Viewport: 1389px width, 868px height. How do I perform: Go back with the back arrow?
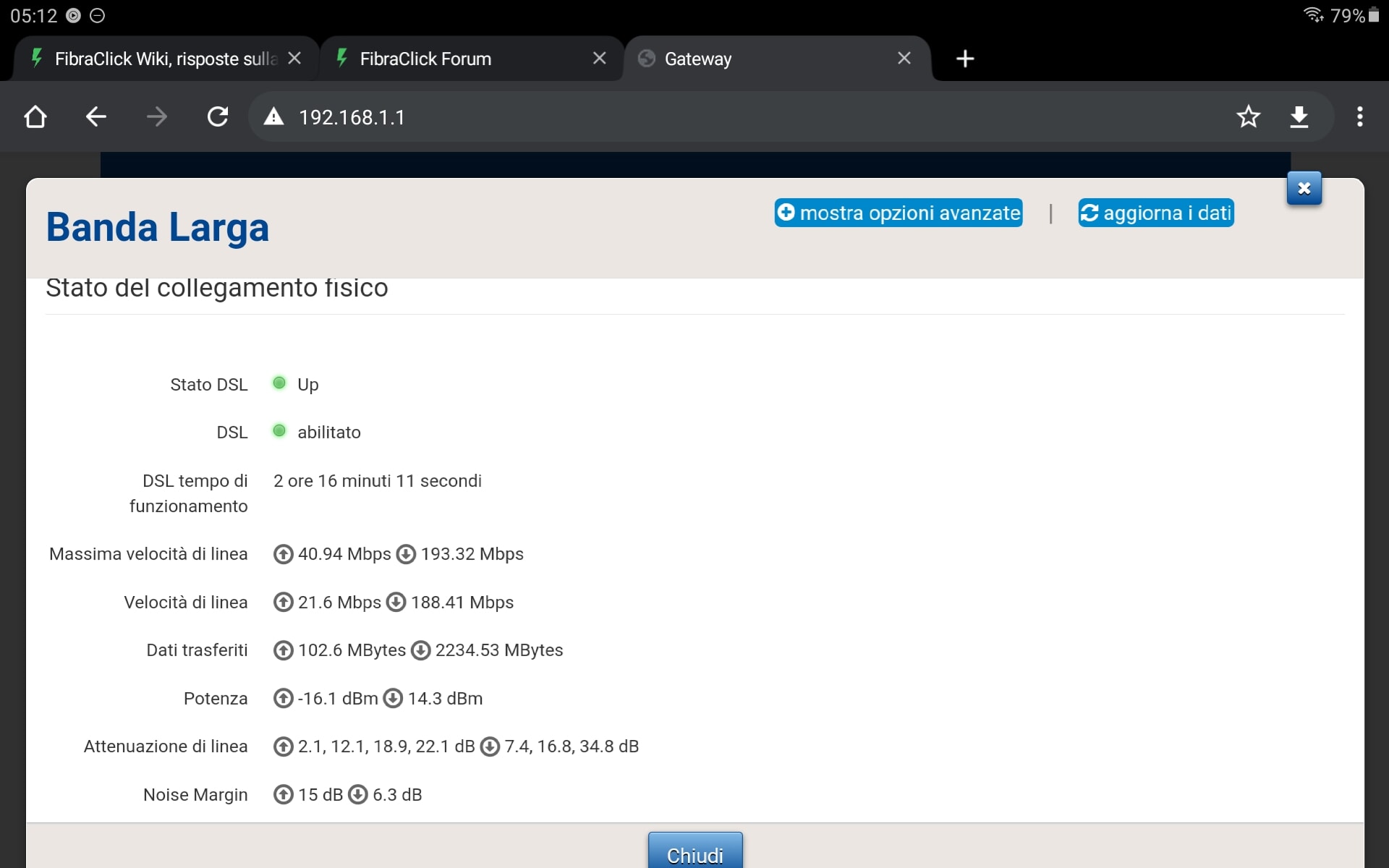click(95, 116)
